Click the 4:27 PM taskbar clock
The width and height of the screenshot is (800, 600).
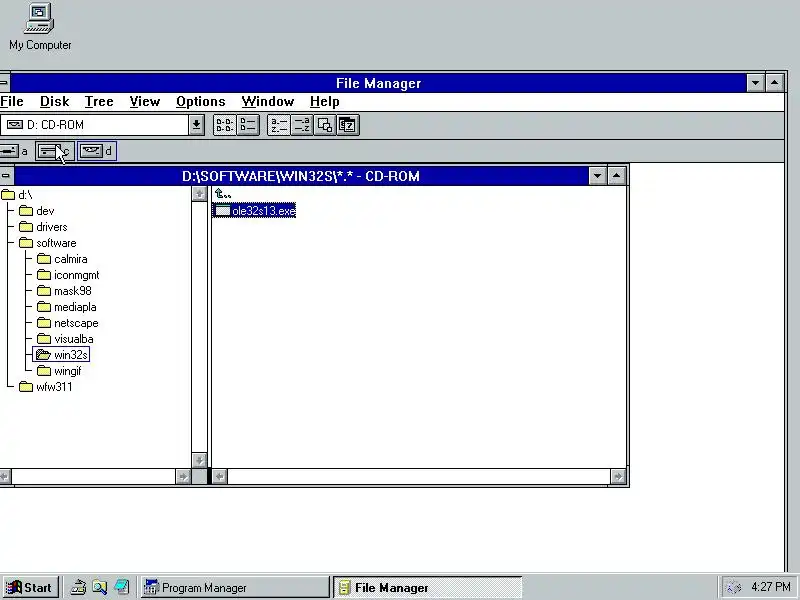(770, 587)
